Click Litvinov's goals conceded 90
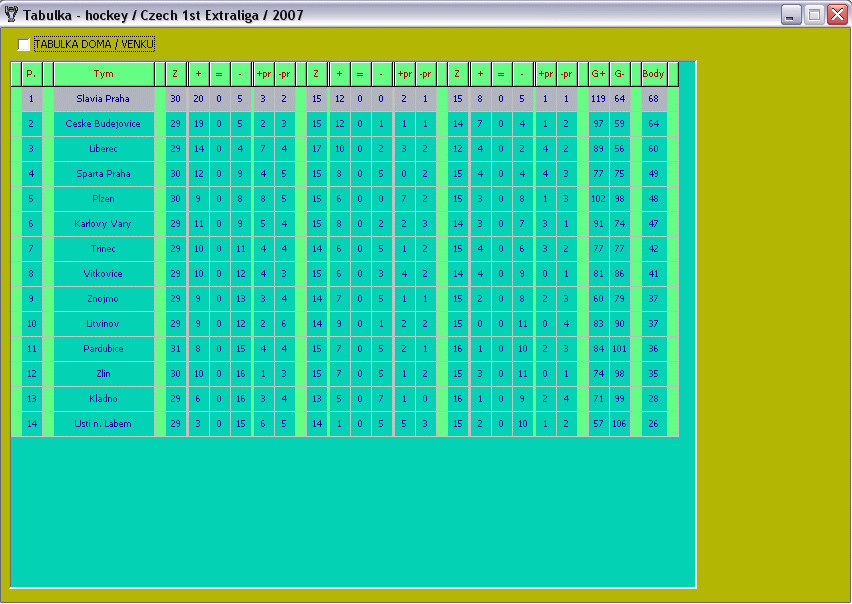This screenshot has width=852, height=604. pos(619,324)
